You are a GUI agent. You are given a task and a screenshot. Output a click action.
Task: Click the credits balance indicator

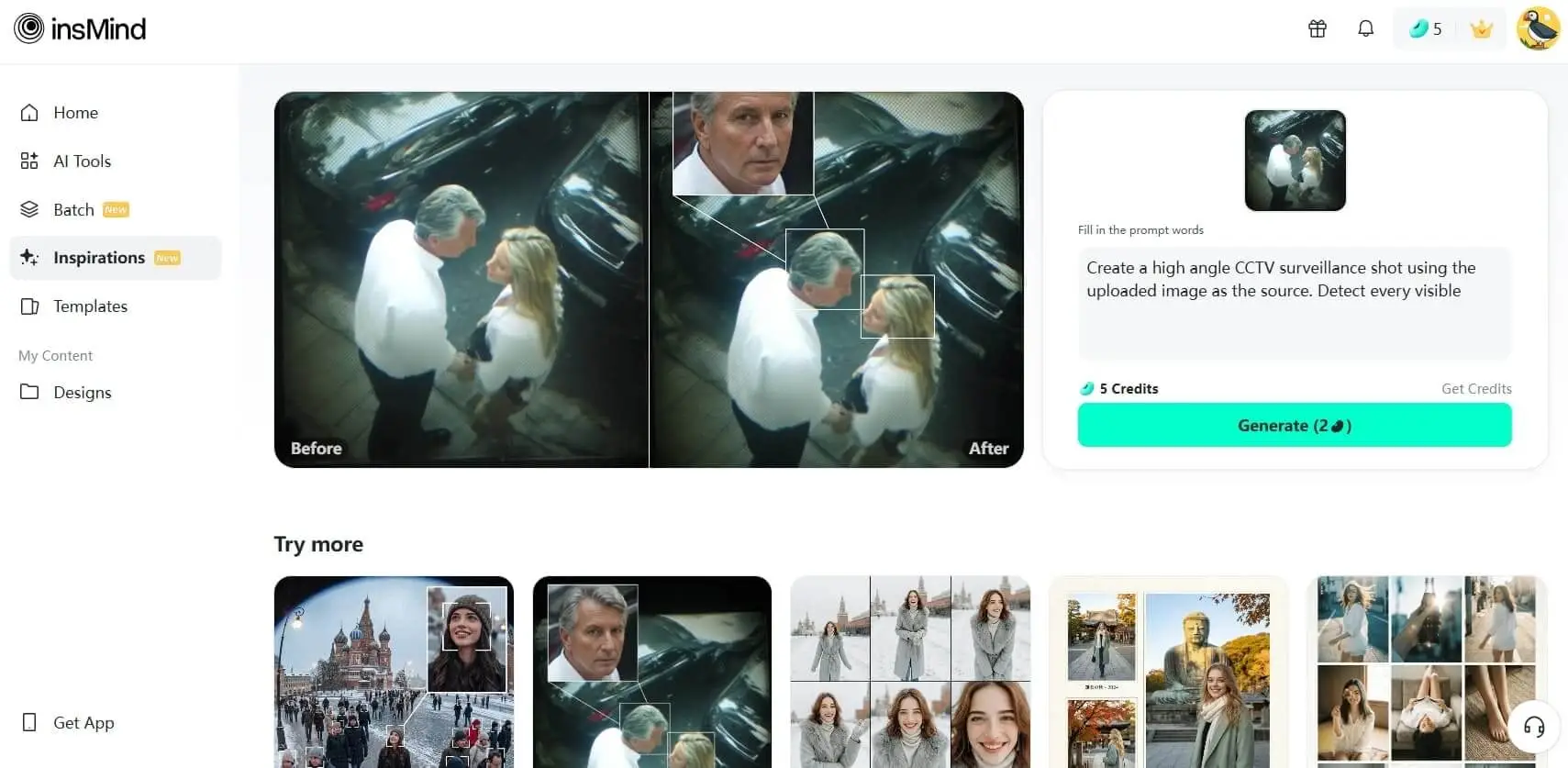click(1425, 29)
